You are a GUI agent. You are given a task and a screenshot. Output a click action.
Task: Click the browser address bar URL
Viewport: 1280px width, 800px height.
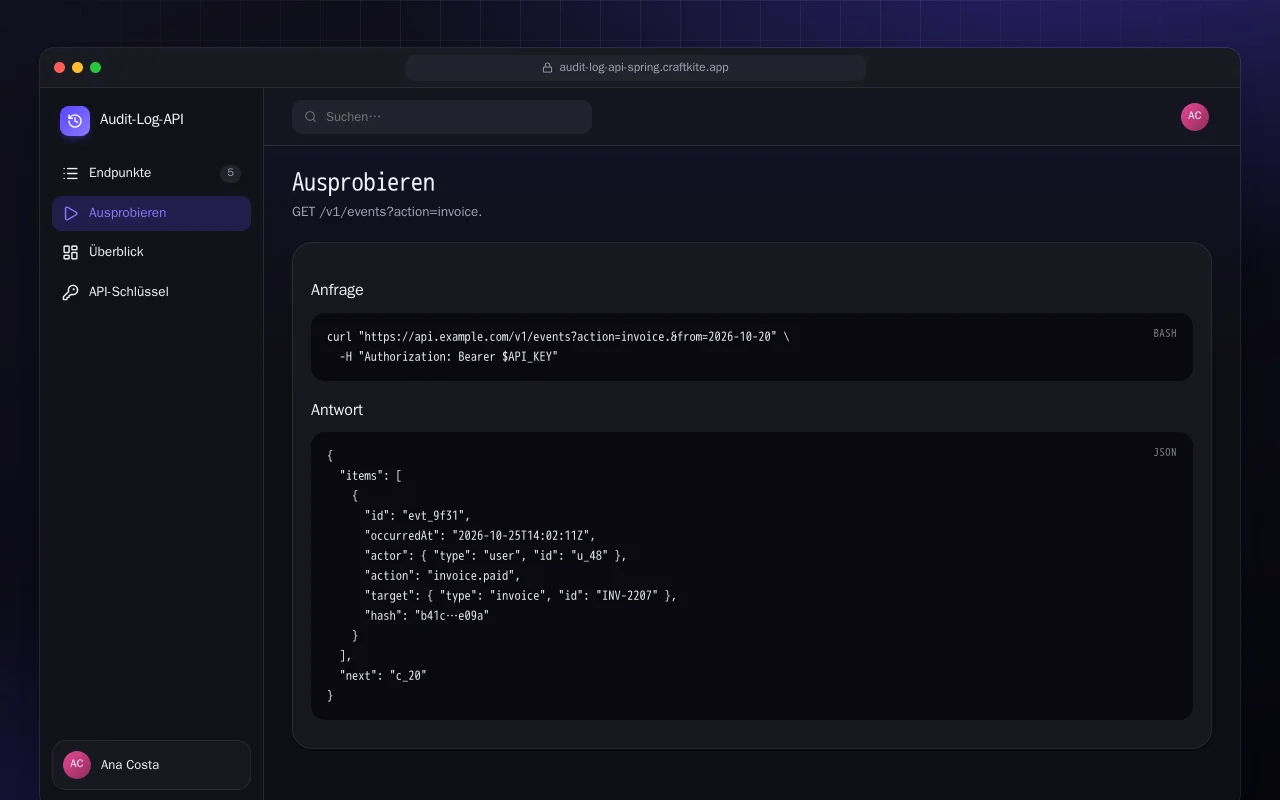(636, 68)
